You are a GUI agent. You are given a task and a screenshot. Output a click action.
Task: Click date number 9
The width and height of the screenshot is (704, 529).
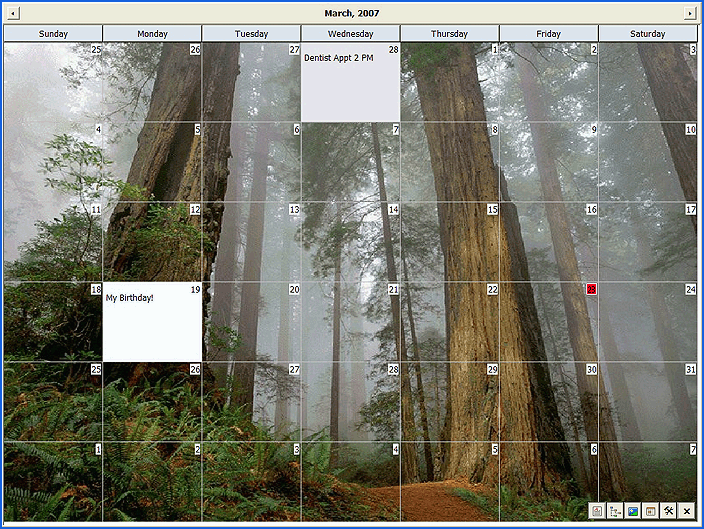[x=594, y=130]
